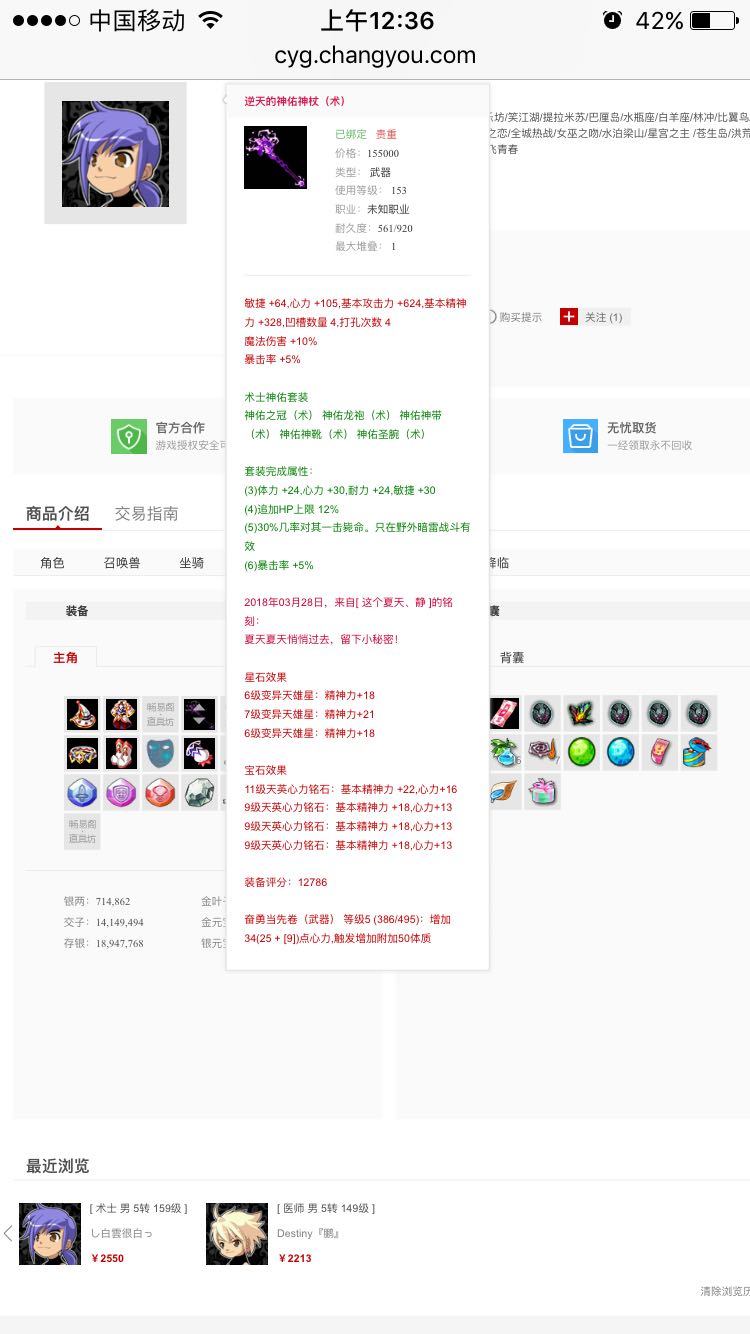
Task: Select the green ball bag item
Action: tap(582, 752)
